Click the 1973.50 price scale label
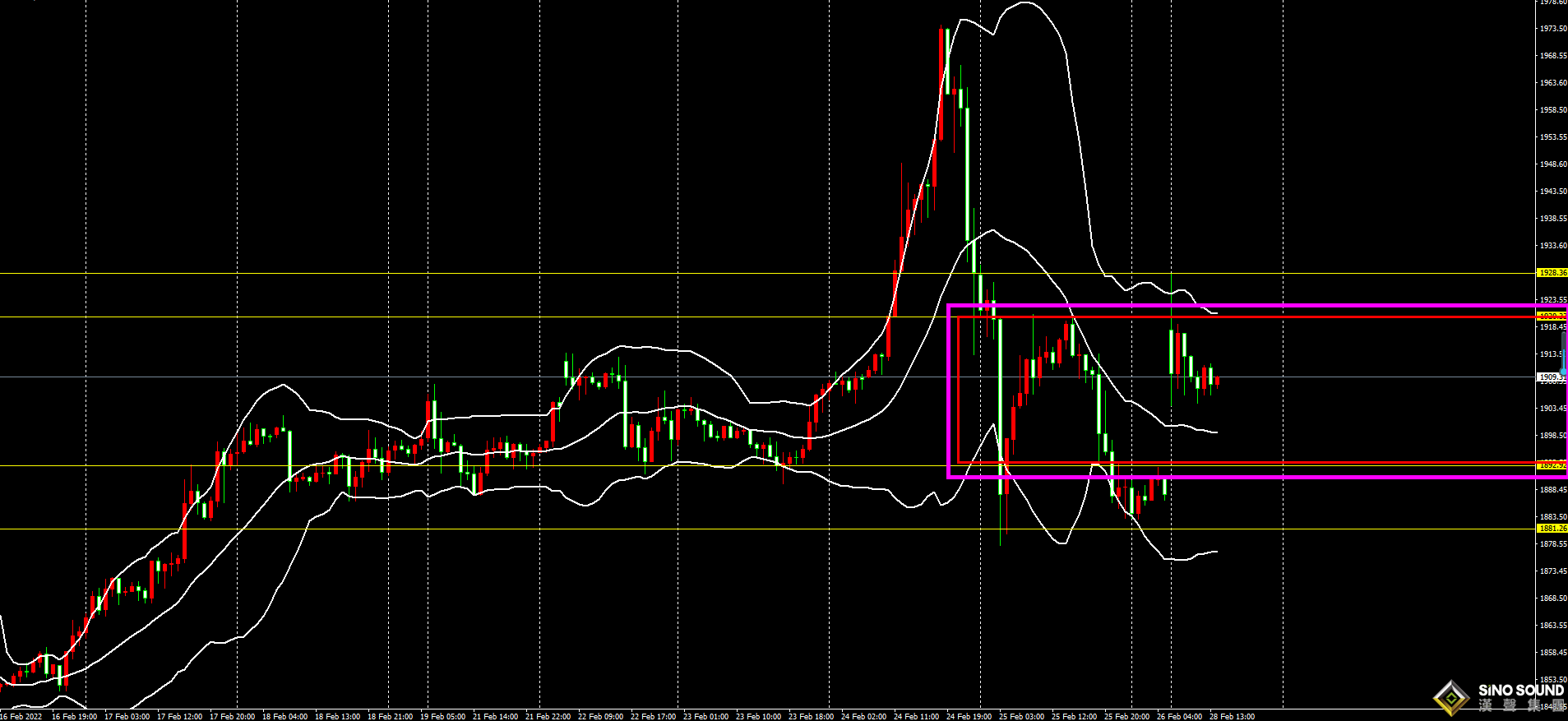This screenshot has width=1568, height=721. pos(1552,29)
